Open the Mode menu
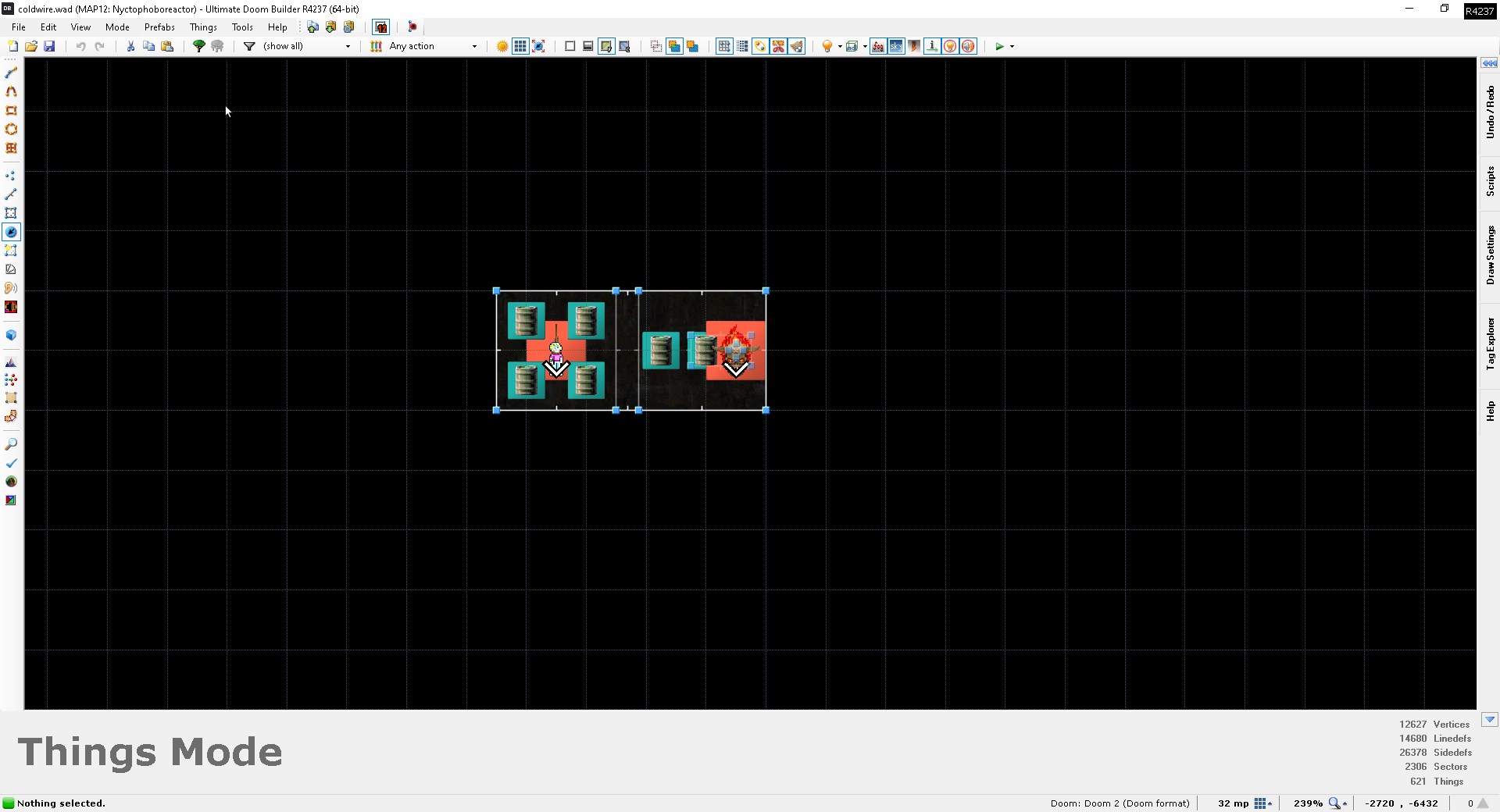 [x=117, y=27]
